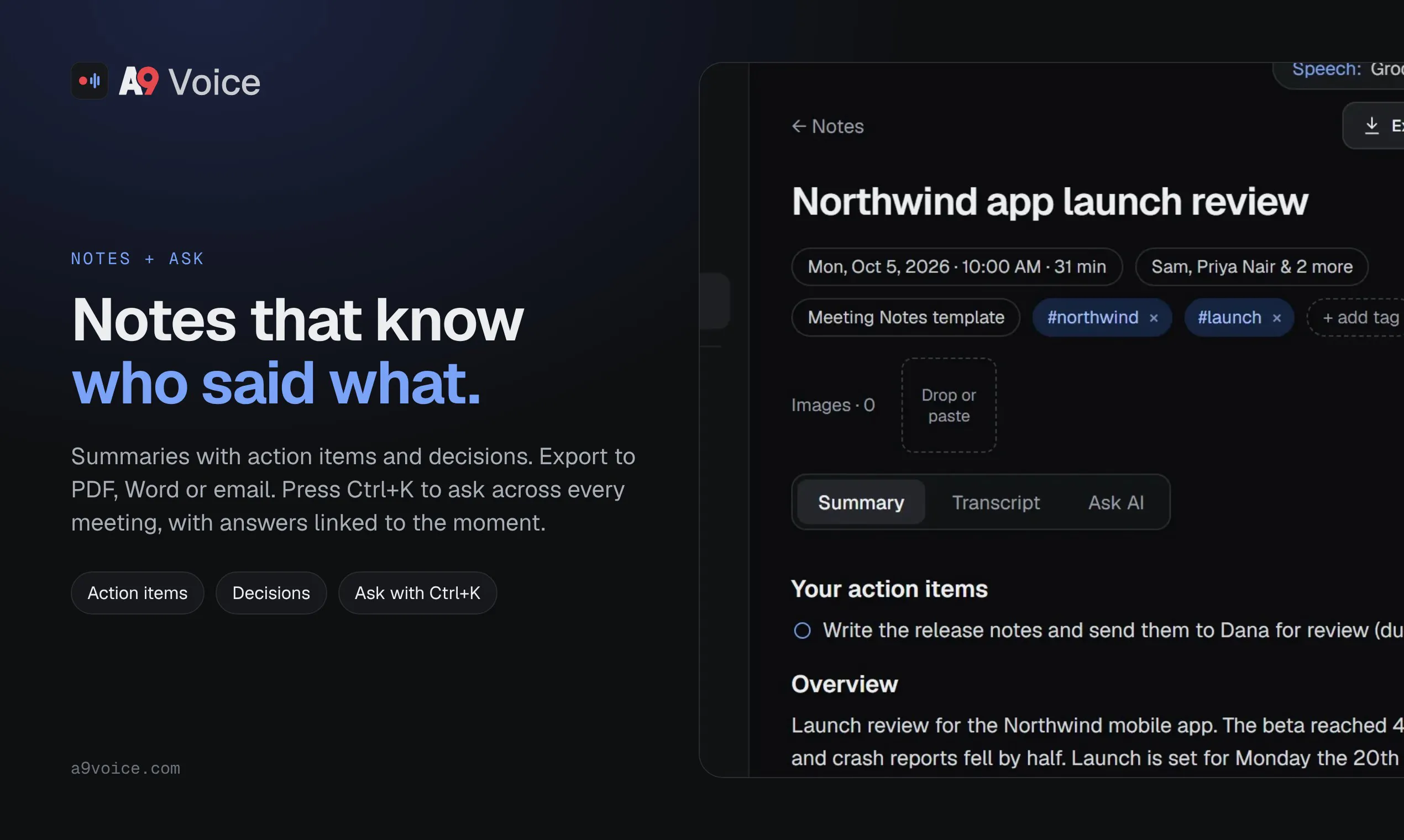
Task: Click the 'NOTES + ASK' eyebrow text
Action: [138, 259]
